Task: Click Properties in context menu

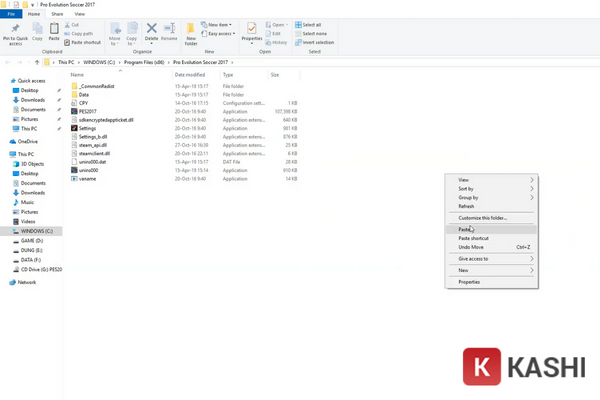Action: (x=491, y=282)
